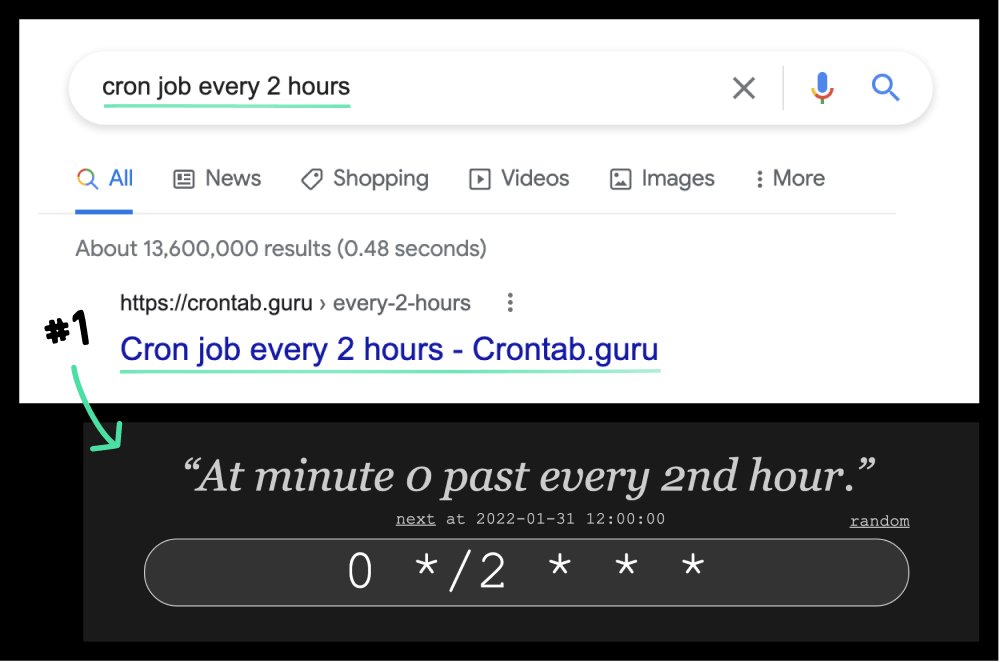Click the "next" link by the timestamp

click(x=415, y=519)
